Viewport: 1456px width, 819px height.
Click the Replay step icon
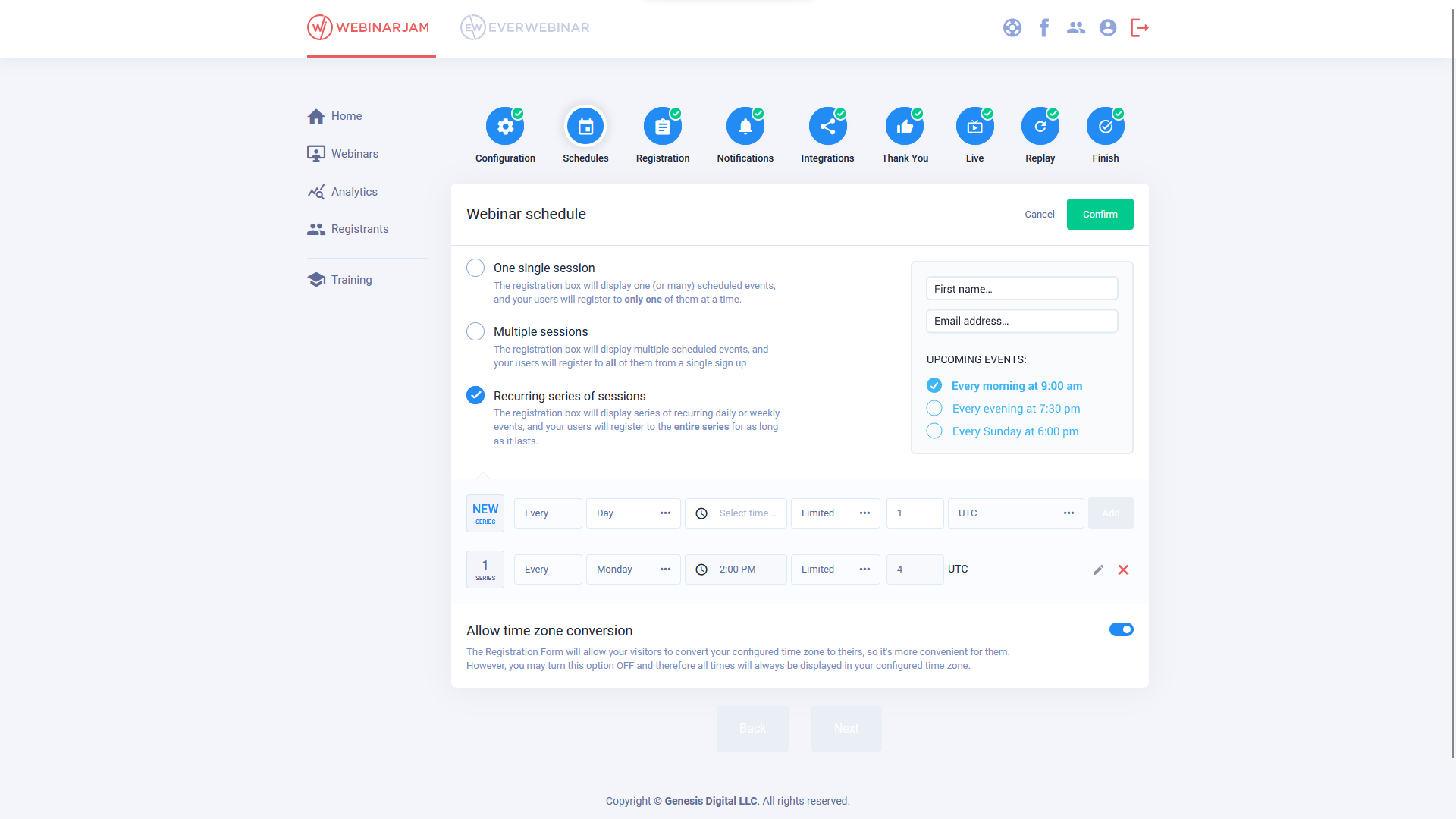point(1040,127)
